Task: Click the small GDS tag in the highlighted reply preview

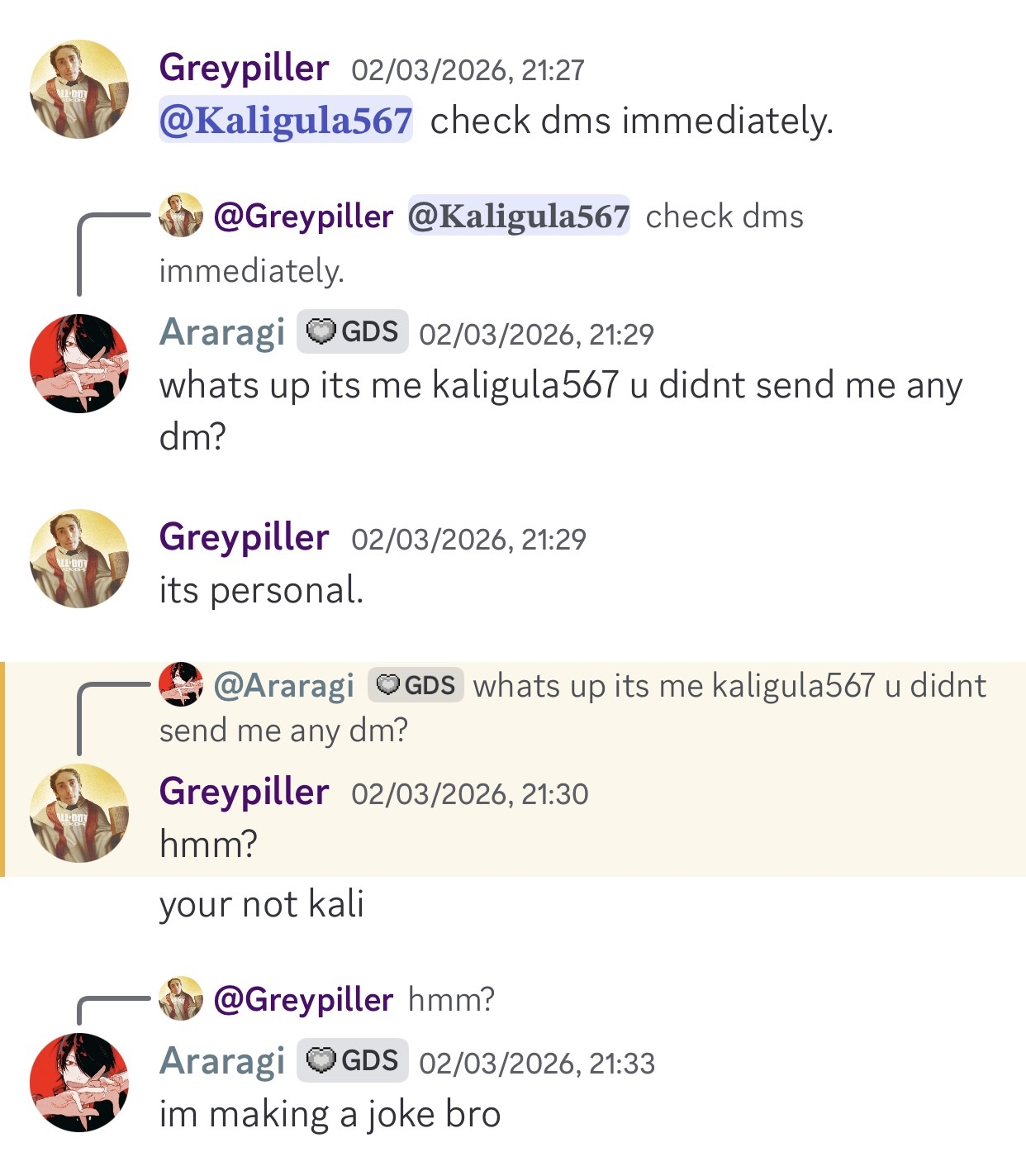Action: [x=416, y=685]
